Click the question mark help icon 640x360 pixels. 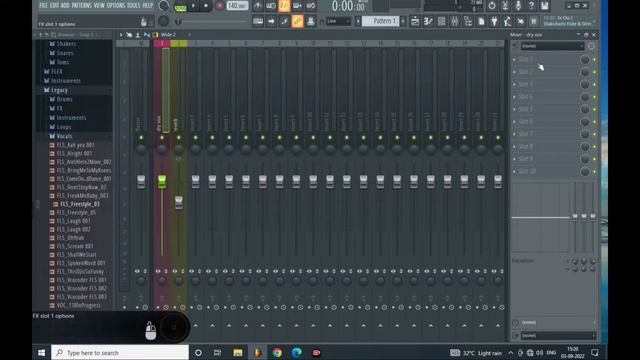click(x=531, y=6)
